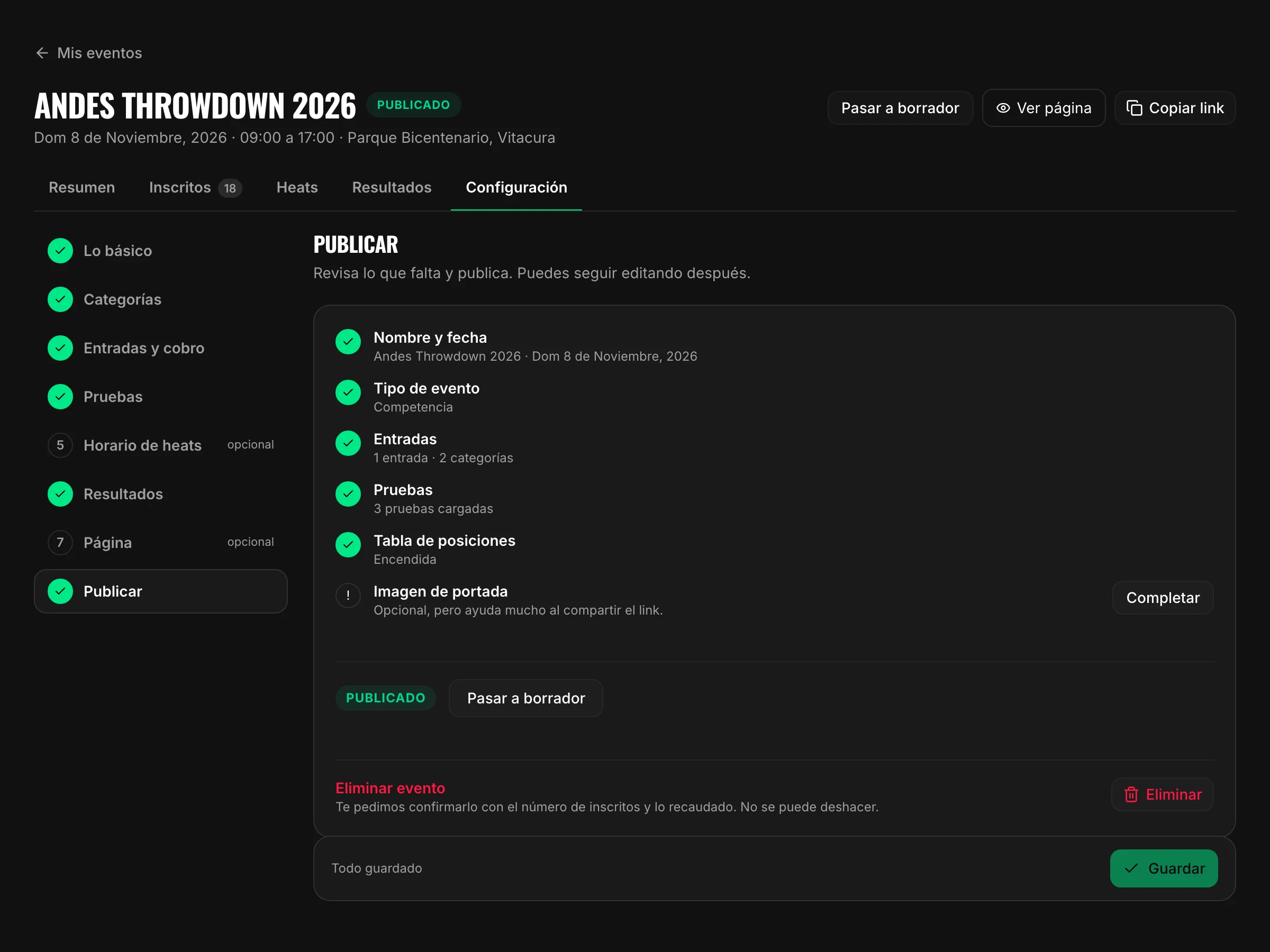This screenshot has width=1270, height=952.
Task: Open the Pruebas sidebar step
Action: point(161,397)
